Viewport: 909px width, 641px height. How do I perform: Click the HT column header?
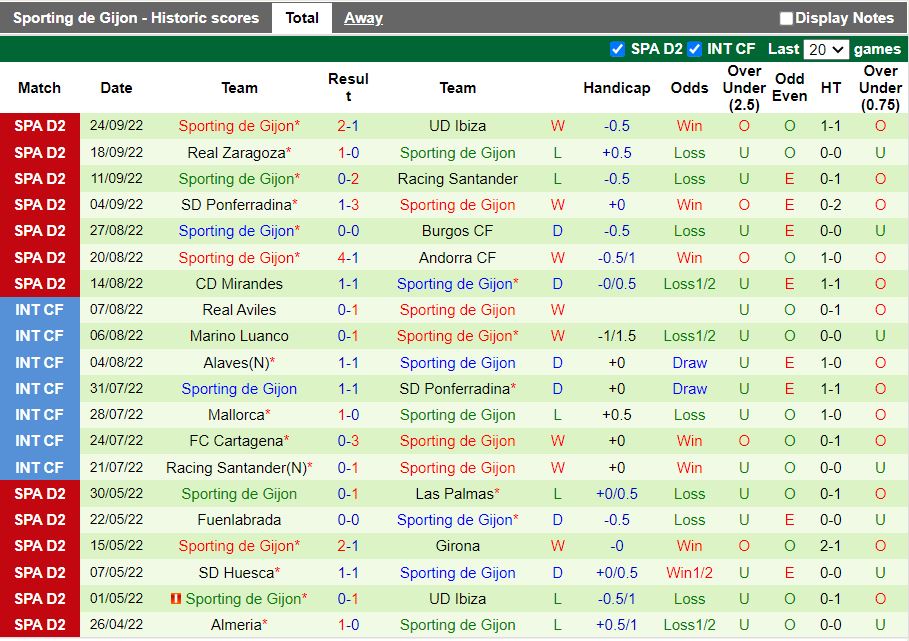click(830, 88)
